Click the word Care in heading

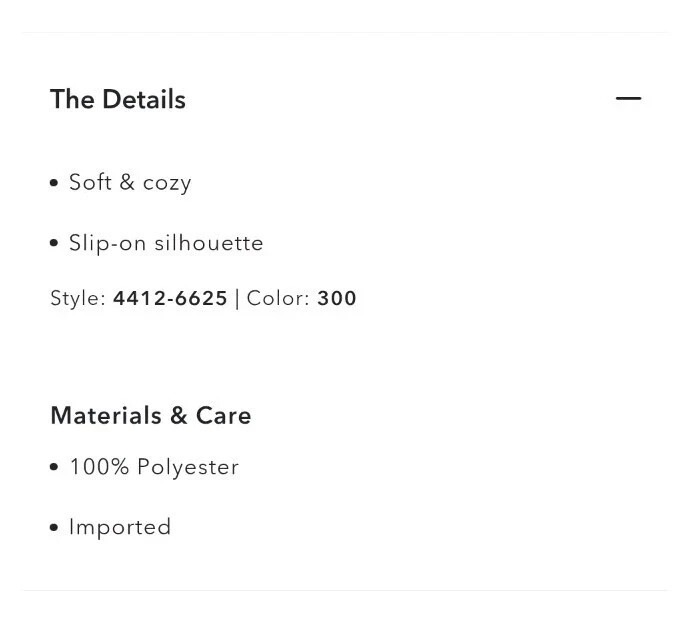224,416
